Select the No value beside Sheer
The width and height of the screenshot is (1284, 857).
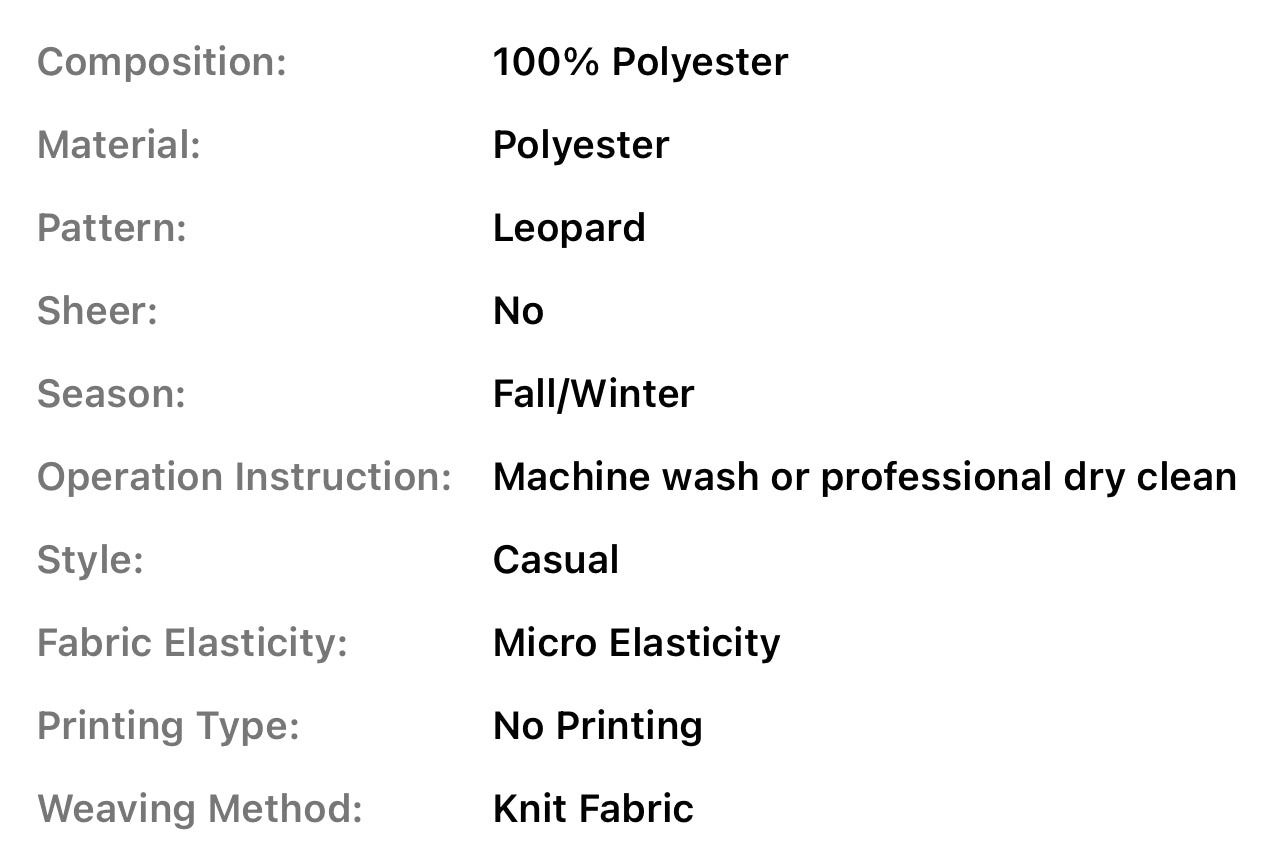[518, 311]
